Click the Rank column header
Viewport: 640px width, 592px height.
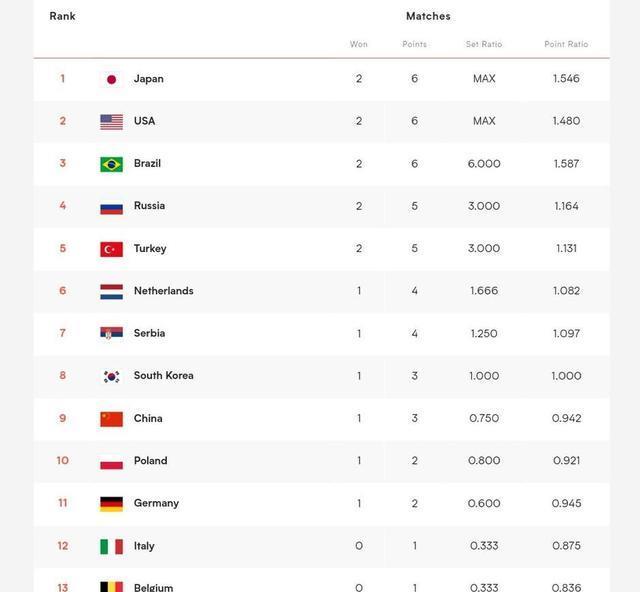(62, 16)
